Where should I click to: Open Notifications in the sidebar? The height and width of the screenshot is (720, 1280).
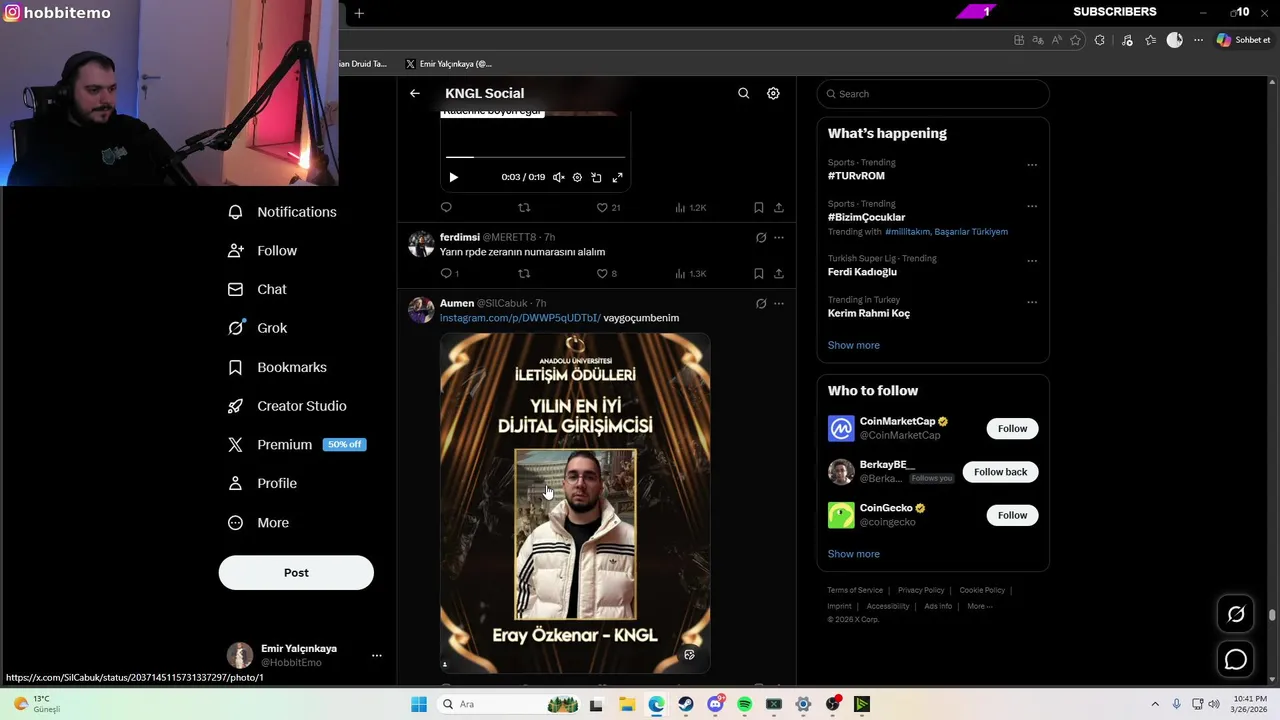(283, 212)
